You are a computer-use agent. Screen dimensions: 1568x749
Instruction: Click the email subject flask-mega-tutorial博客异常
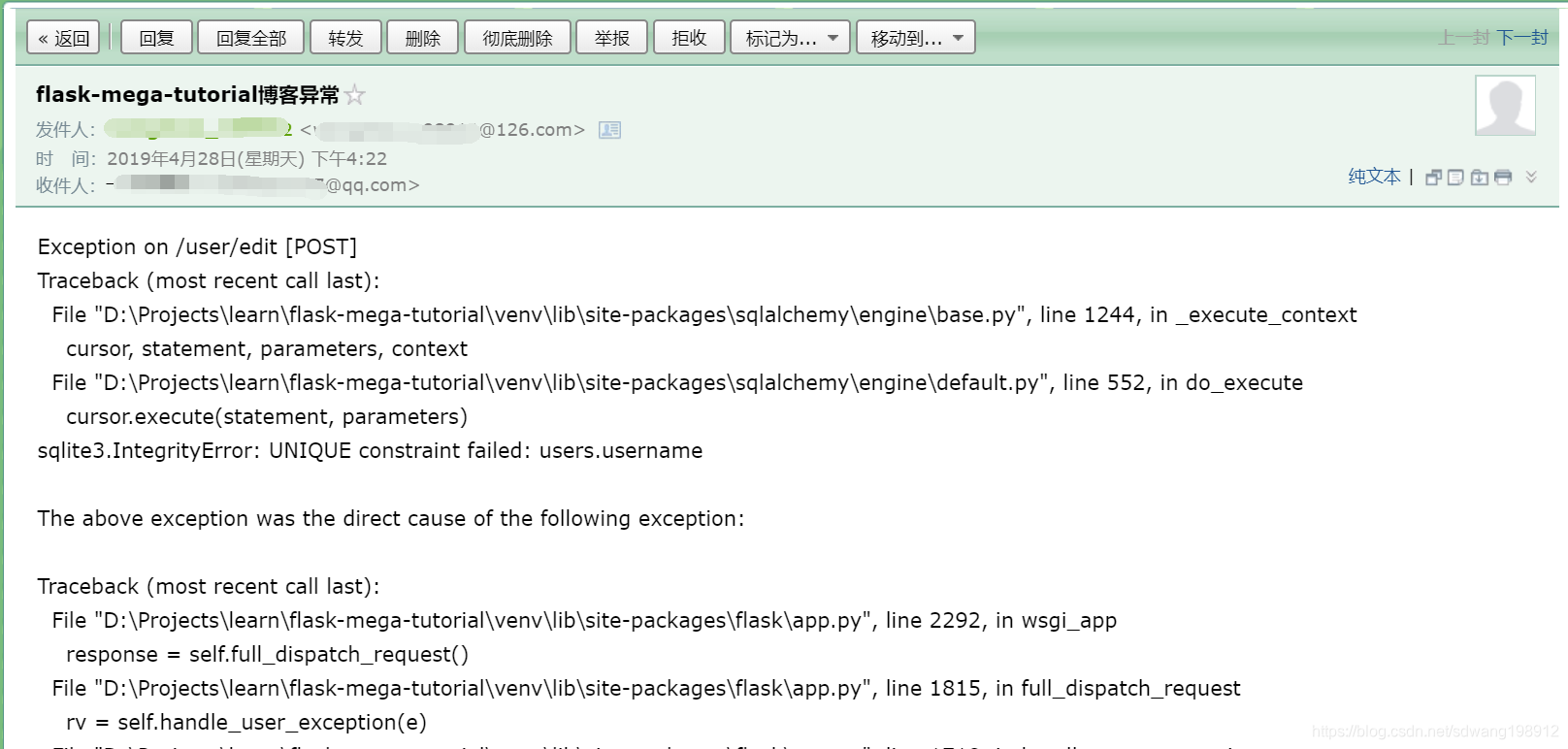click(187, 94)
